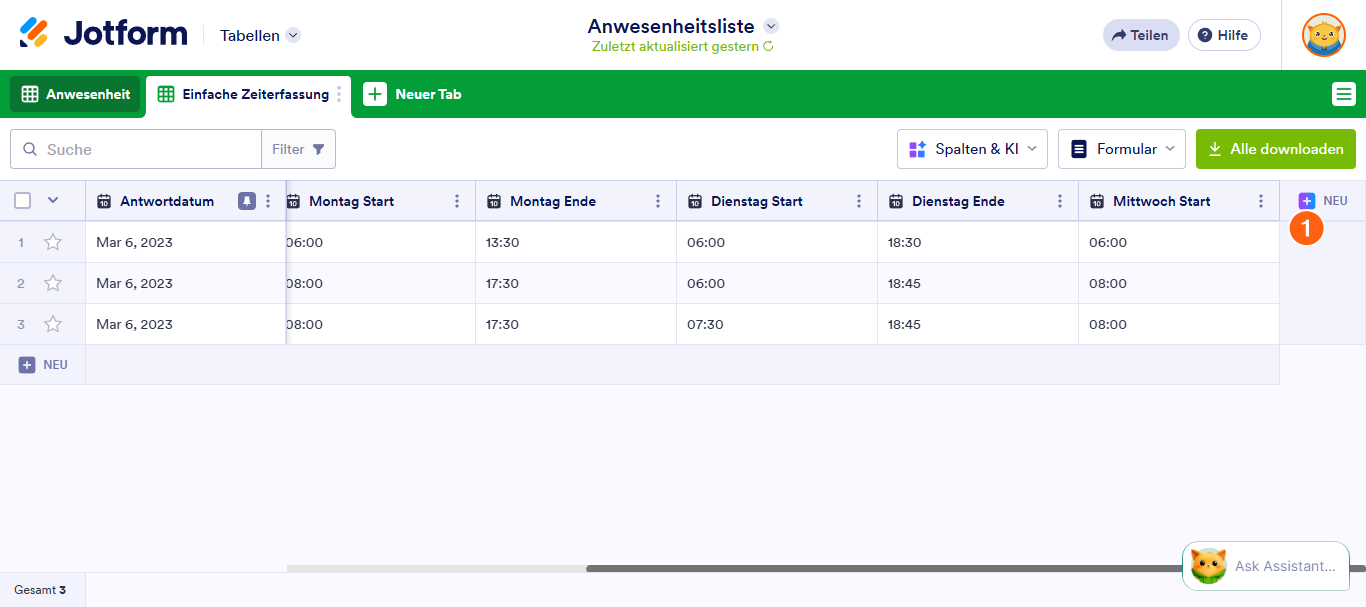1366x607 pixels.
Task: Mark row 3 as a favorite with its star
Action: (x=53, y=324)
